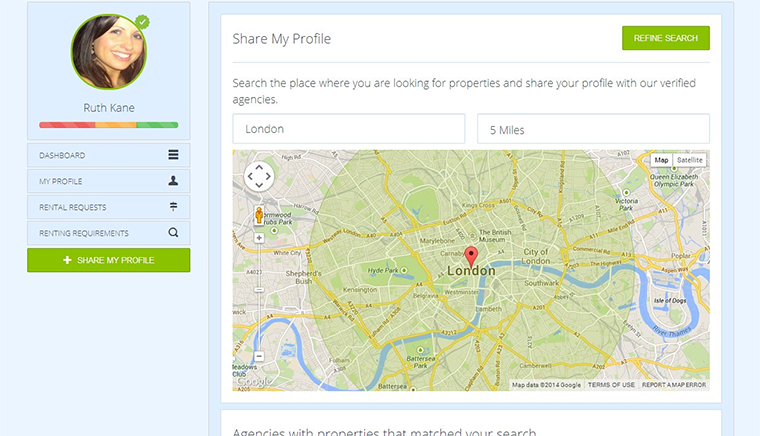
Task: Click 'Kensington' label on map
Action: click(x=360, y=289)
